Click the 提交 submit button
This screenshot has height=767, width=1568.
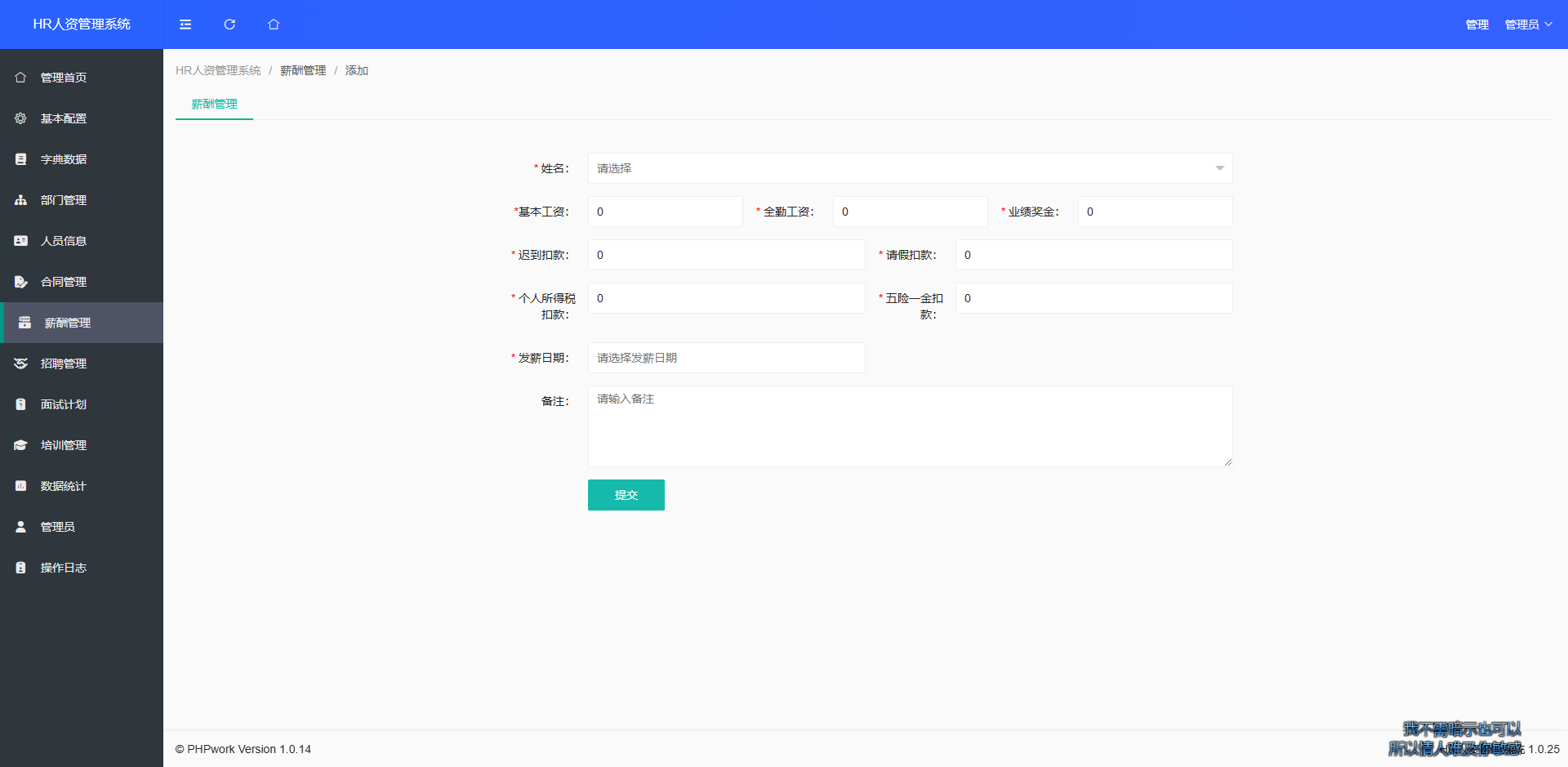point(626,495)
